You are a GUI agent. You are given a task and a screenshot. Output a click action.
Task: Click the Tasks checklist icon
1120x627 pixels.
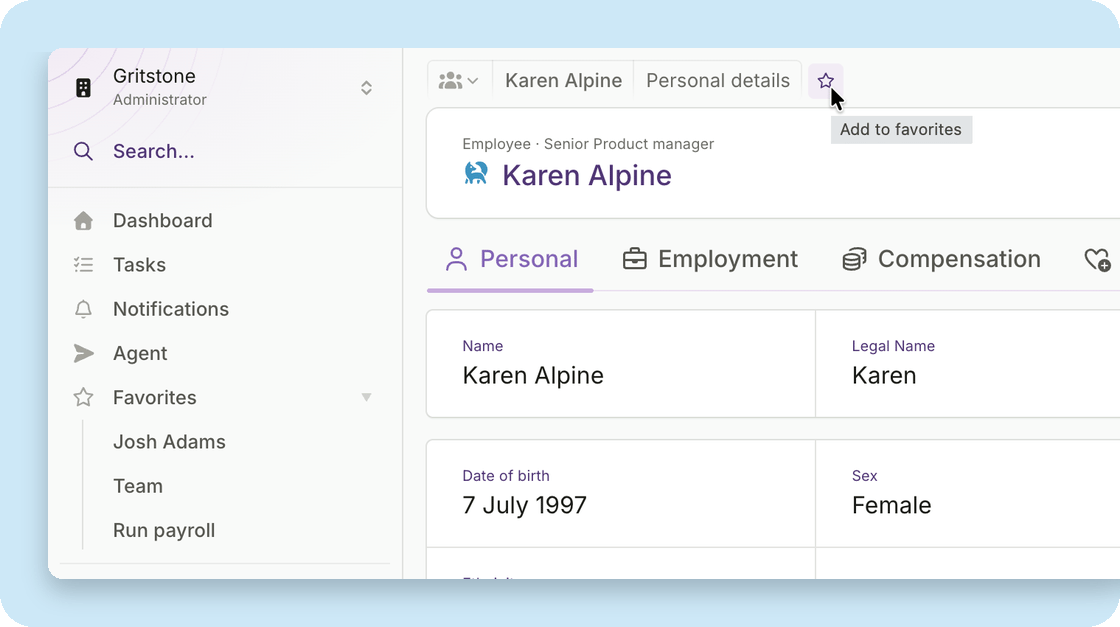(84, 265)
